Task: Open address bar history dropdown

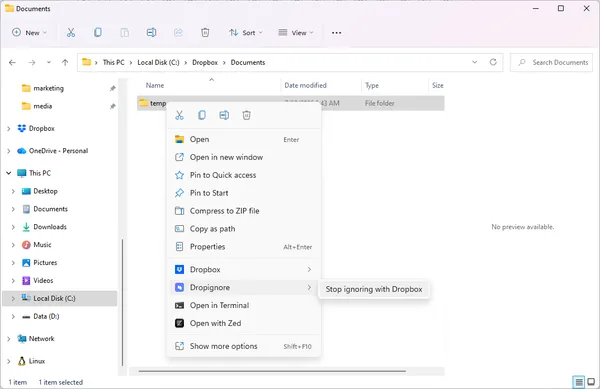Action: (x=474, y=62)
